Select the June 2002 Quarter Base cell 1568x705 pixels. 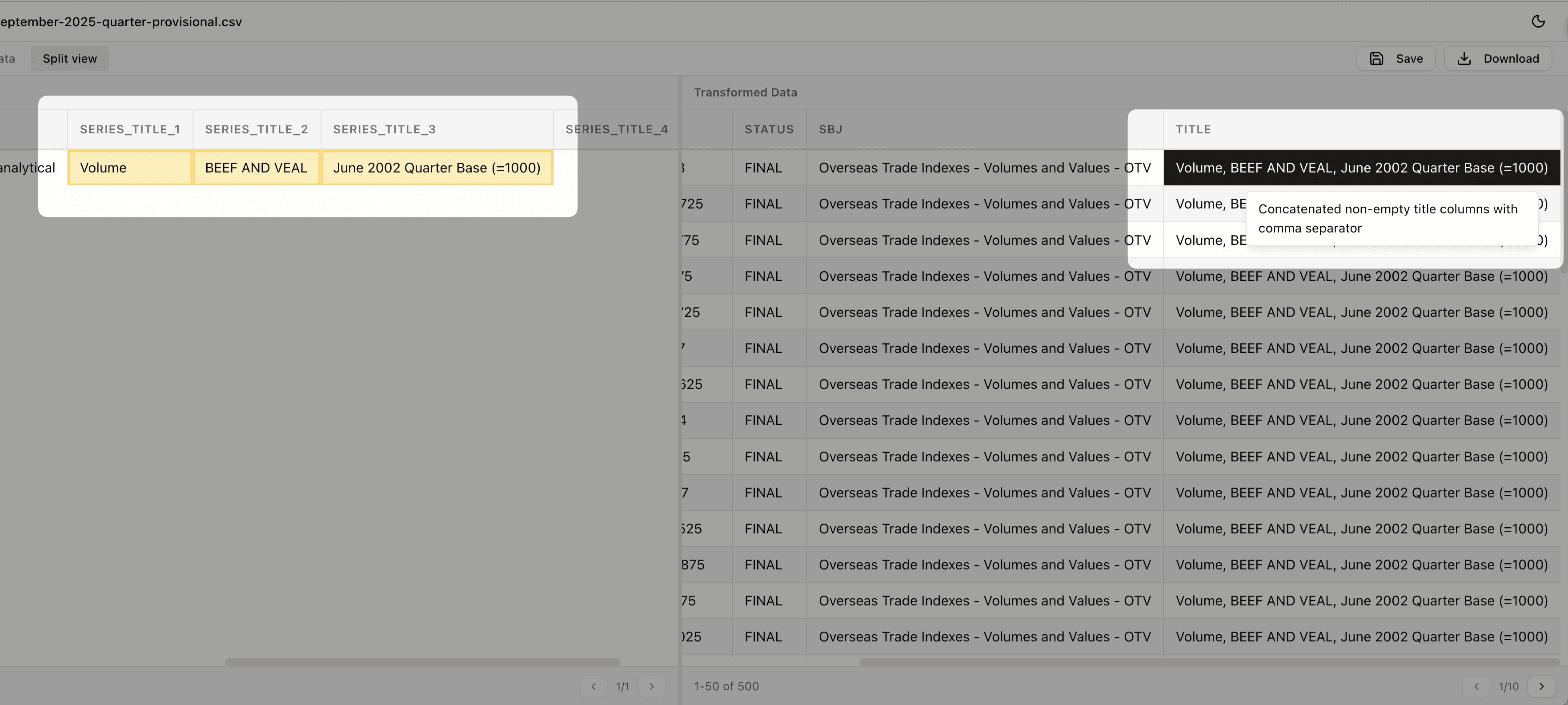(x=437, y=168)
